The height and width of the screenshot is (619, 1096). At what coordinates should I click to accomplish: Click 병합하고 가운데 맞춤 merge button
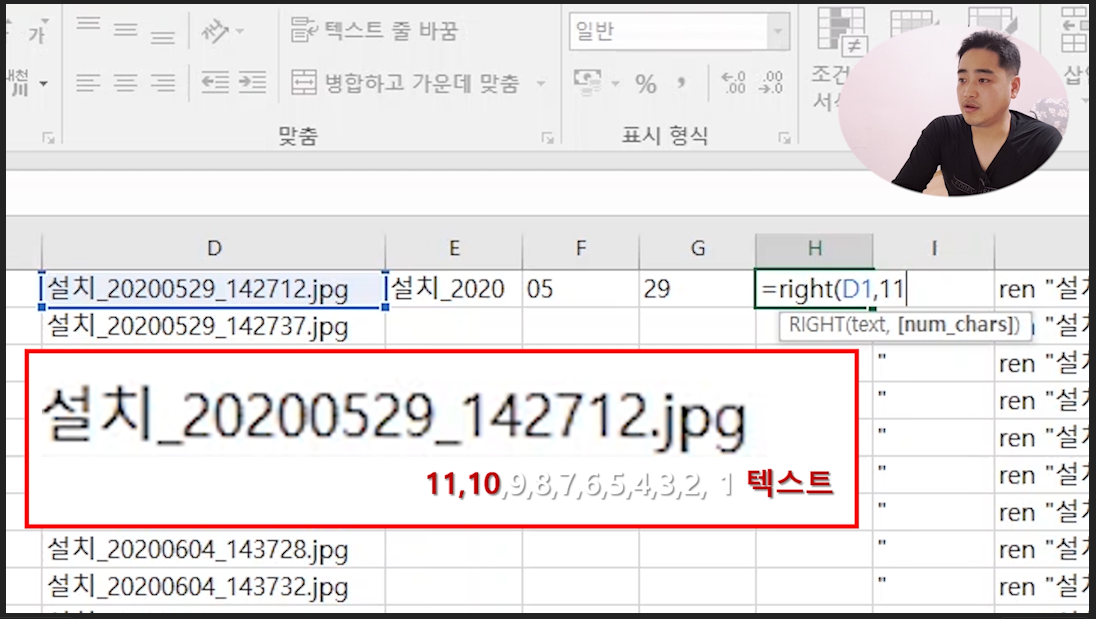click(405, 83)
